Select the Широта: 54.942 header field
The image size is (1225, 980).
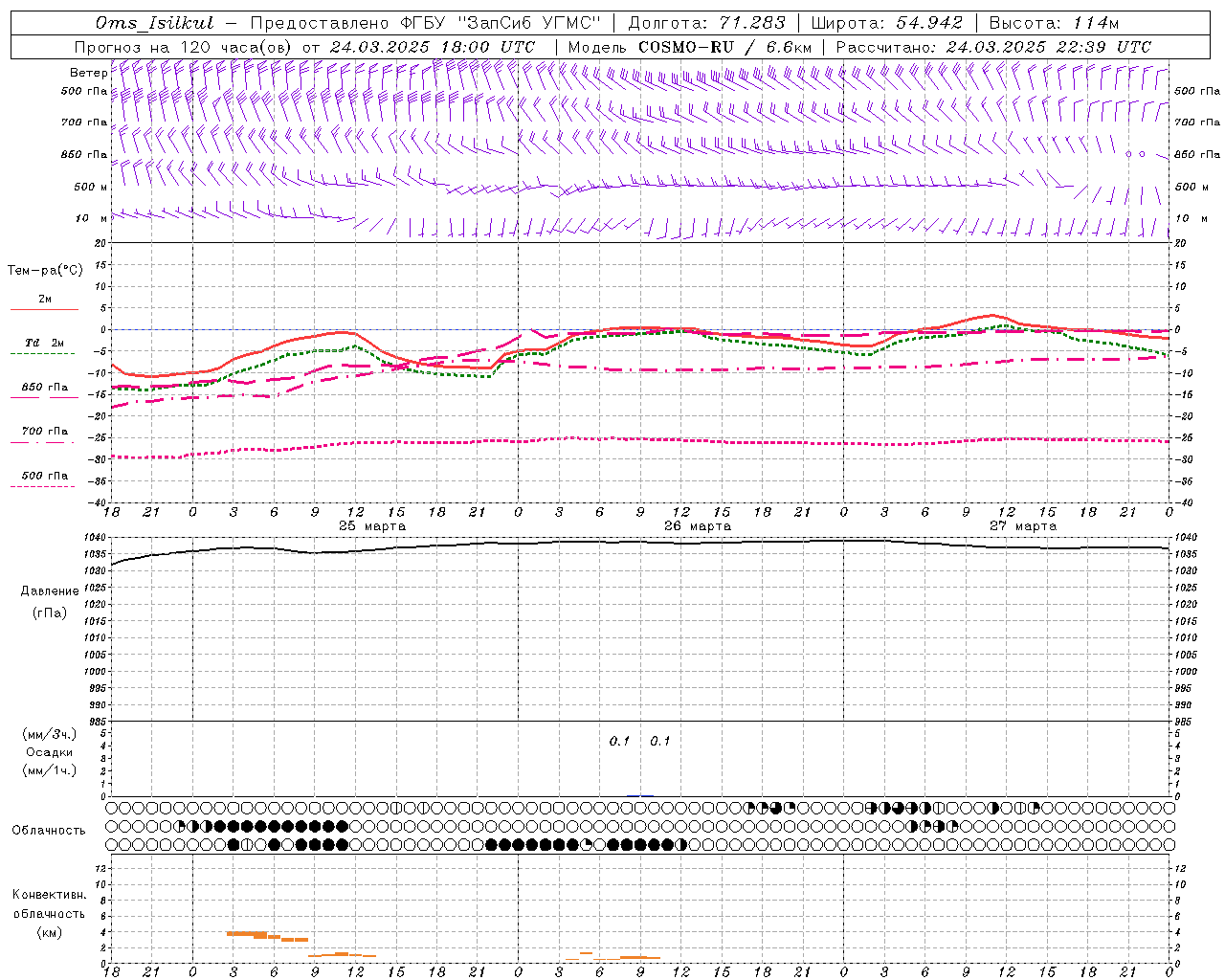coord(886,23)
